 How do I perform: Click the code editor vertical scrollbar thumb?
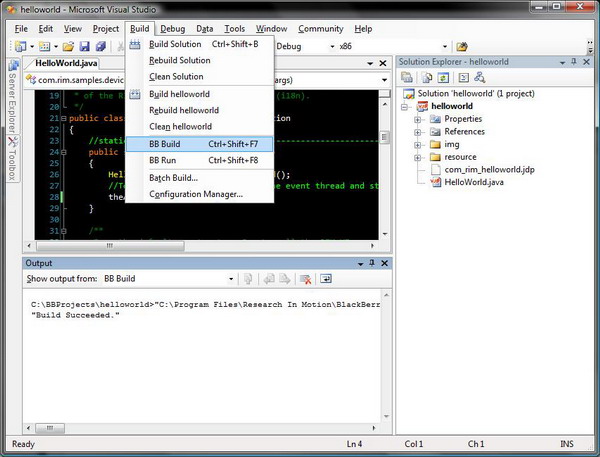pos(385,137)
